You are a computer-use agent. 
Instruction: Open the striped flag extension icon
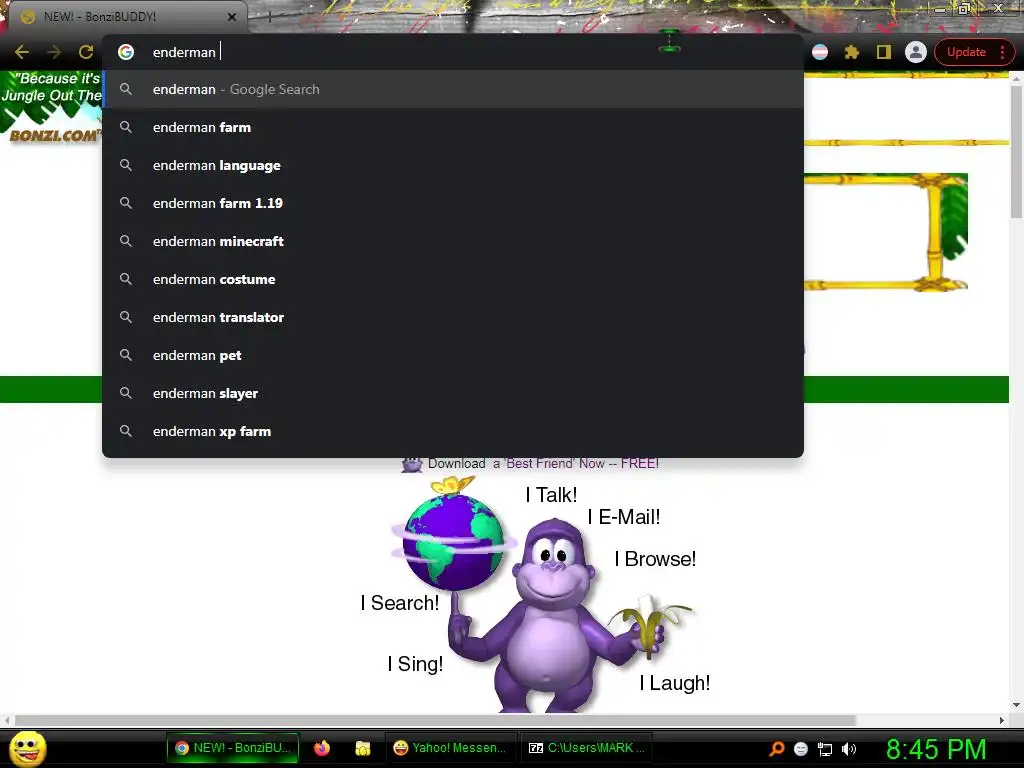pos(820,52)
